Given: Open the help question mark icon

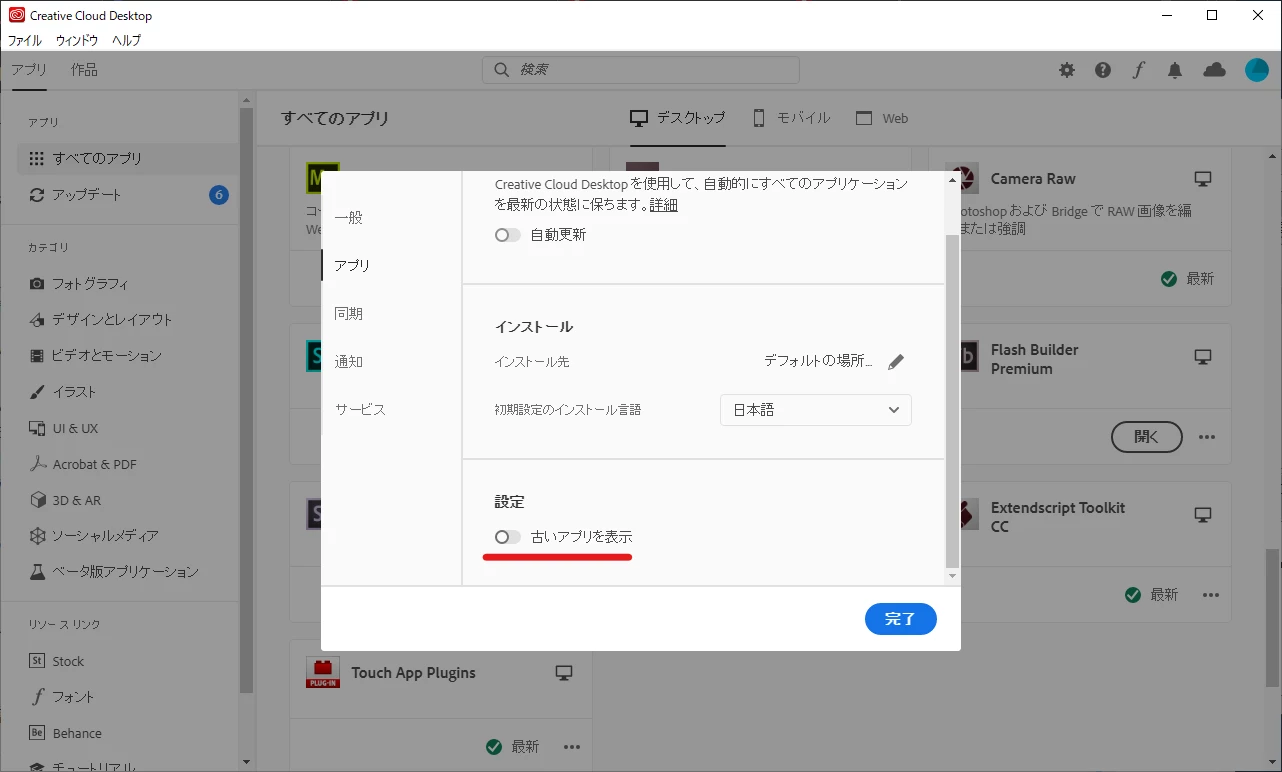Looking at the screenshot, I should 1103,70.
